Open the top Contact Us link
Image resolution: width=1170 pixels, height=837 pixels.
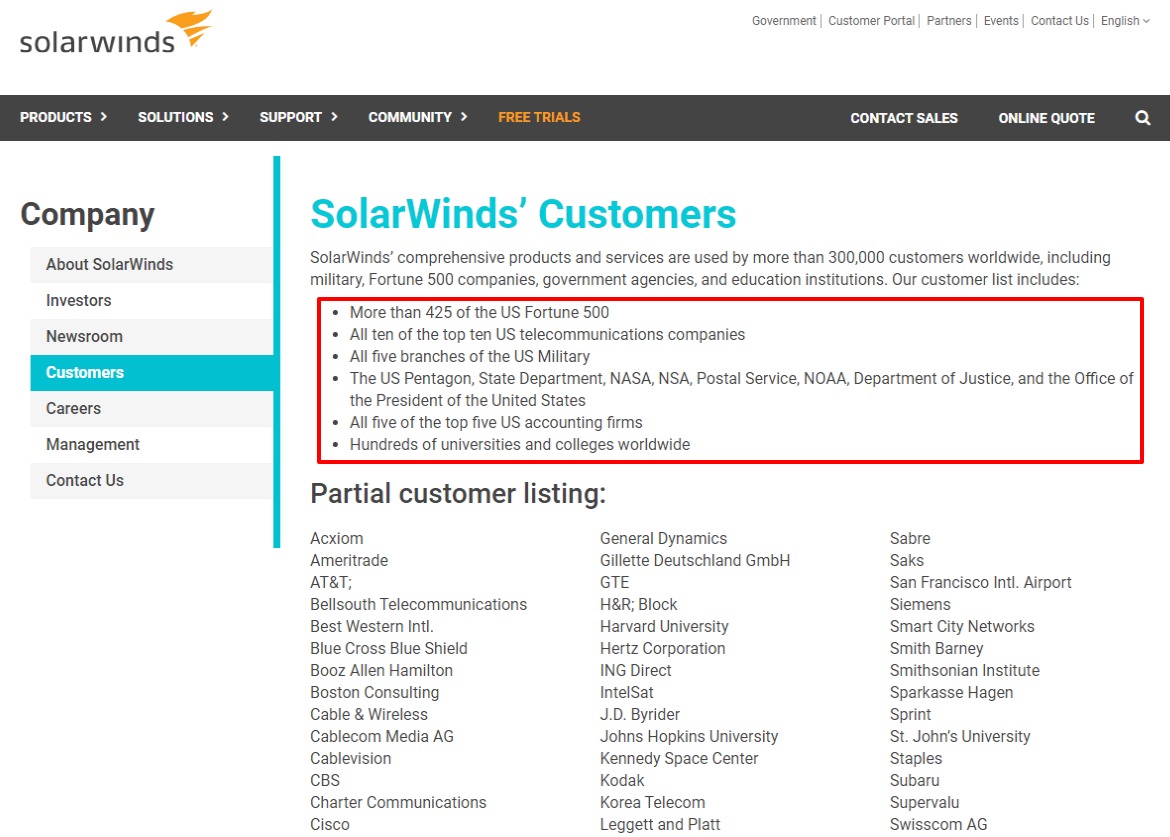pyautogui.click(x=1060, y=21)
